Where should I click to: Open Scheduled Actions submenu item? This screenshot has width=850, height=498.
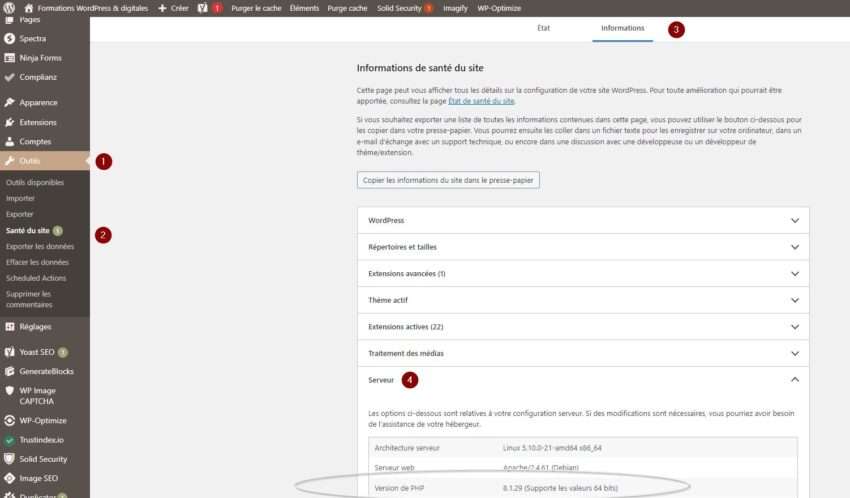point(36,278)
